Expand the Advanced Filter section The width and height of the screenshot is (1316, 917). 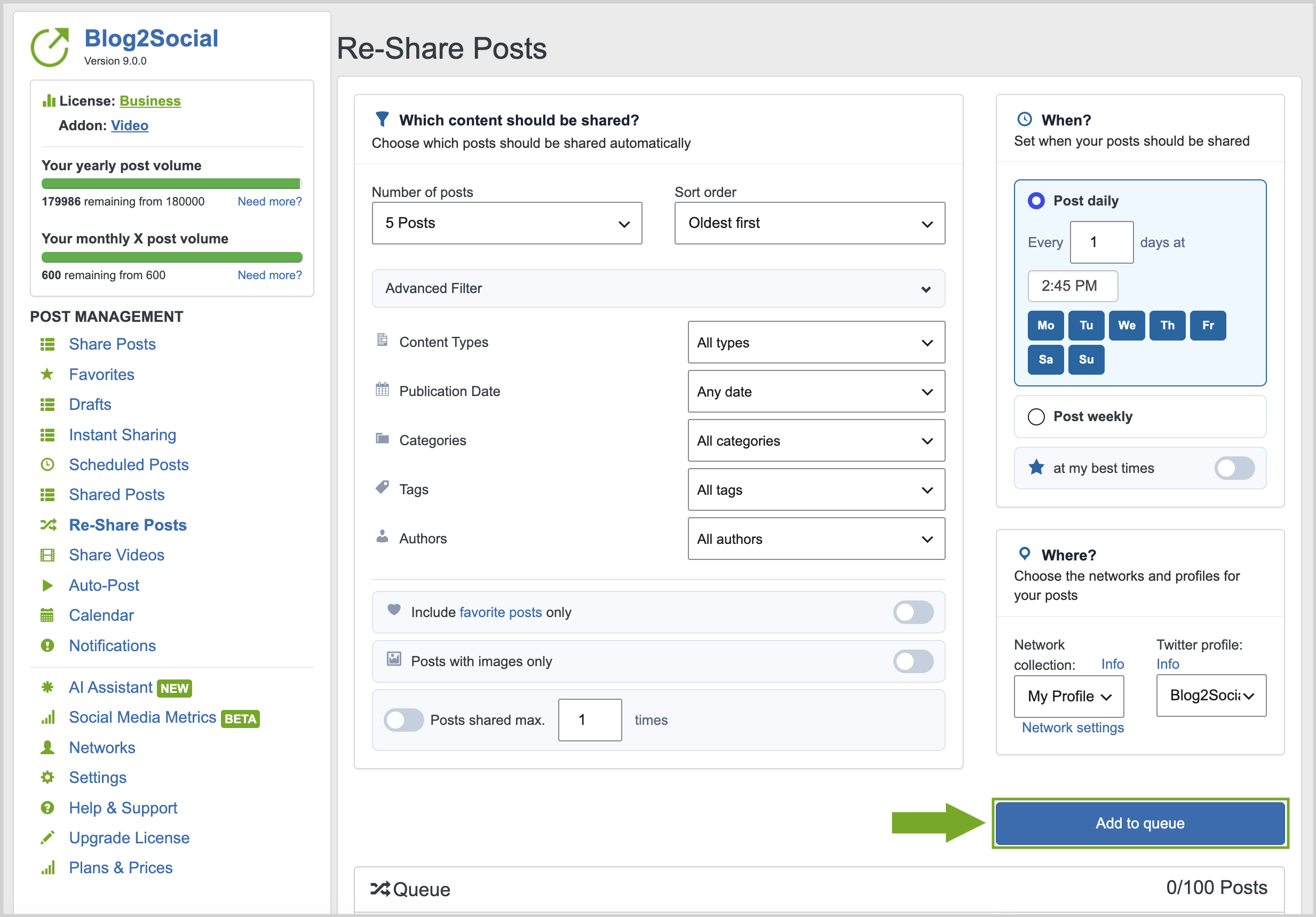pos(659,288)
